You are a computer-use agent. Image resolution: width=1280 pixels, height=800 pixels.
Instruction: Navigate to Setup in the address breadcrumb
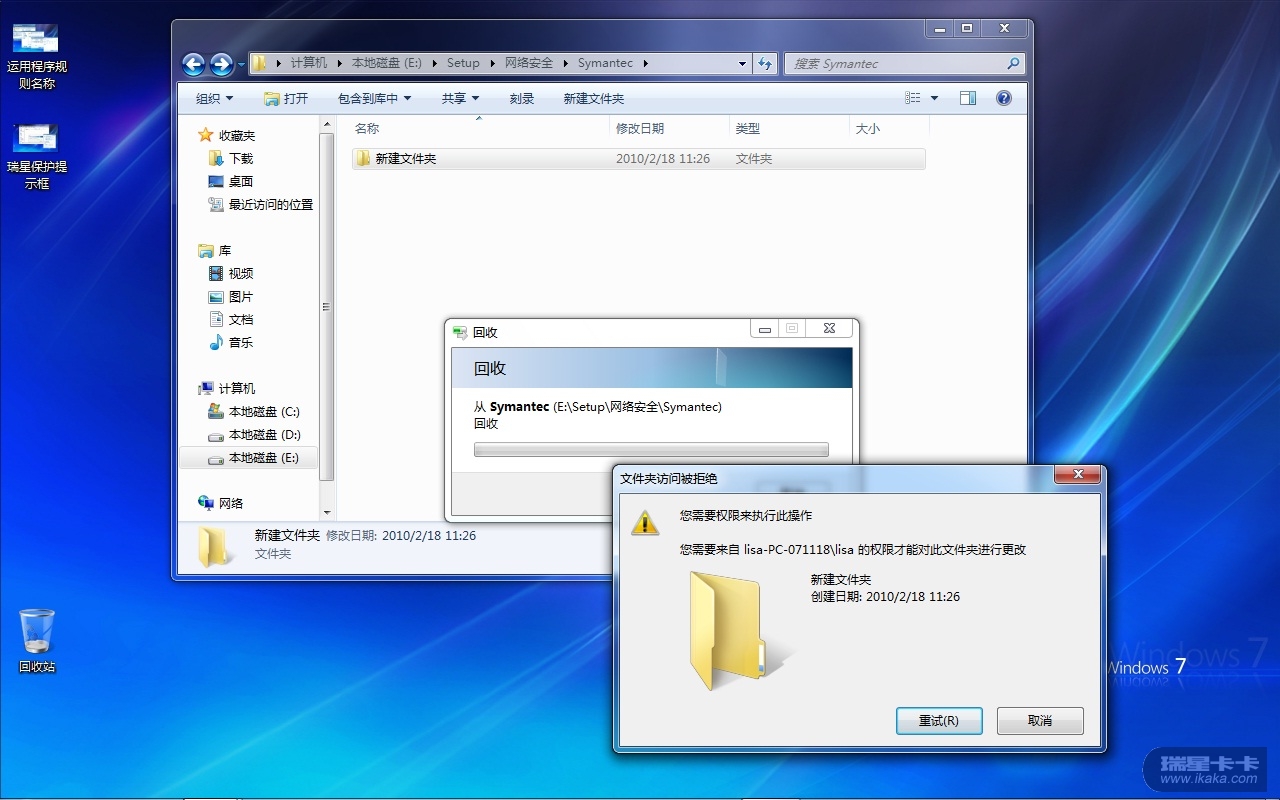[463, 63]
